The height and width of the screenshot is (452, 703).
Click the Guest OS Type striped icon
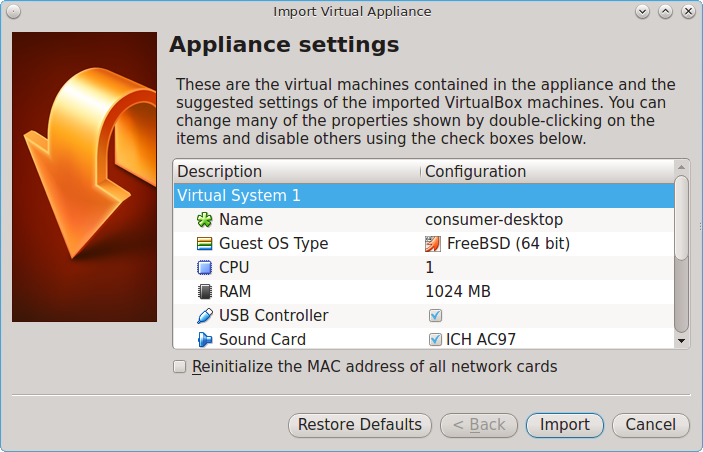click(x=204, y=243)
